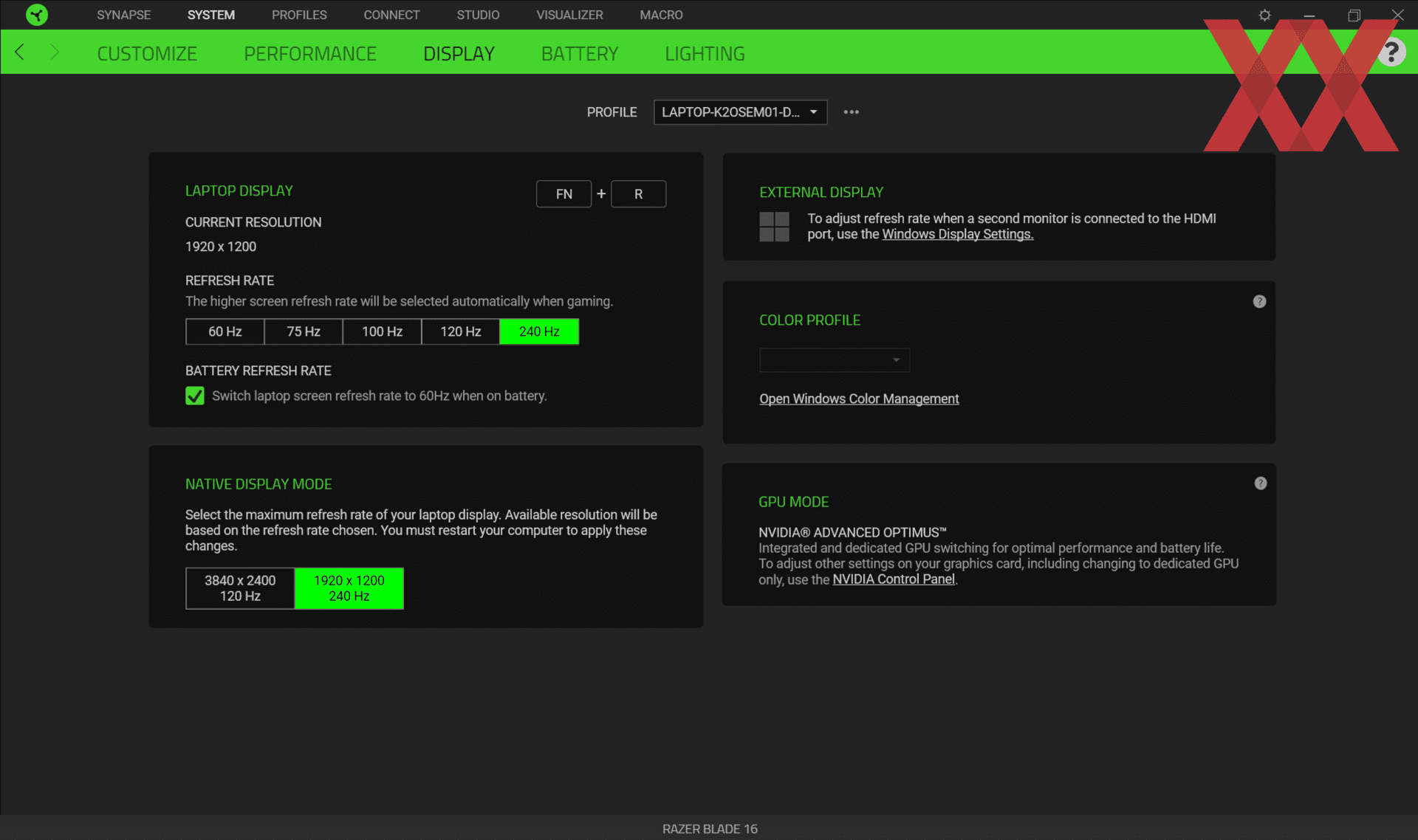Select 3840x2400 120Hz native display mode

[240, 587]
